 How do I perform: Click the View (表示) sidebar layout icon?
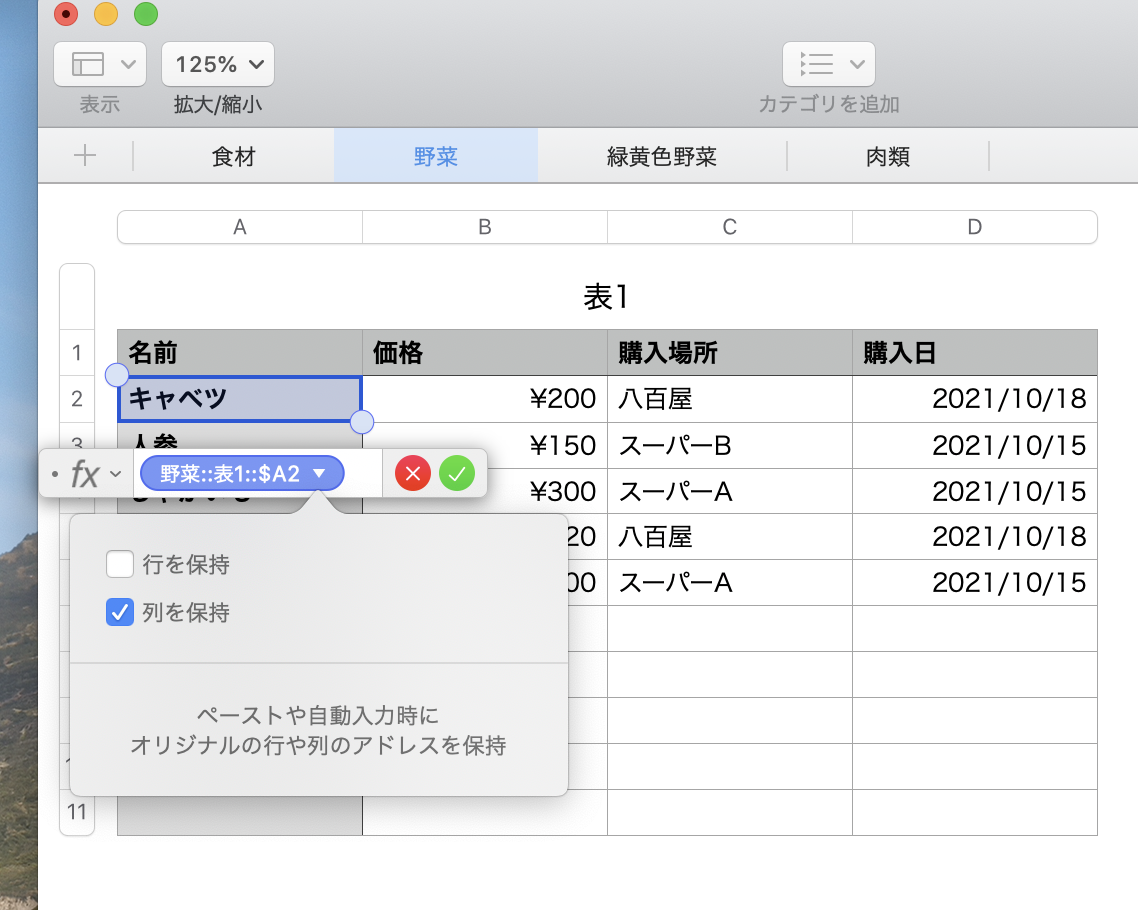point(88,64)
